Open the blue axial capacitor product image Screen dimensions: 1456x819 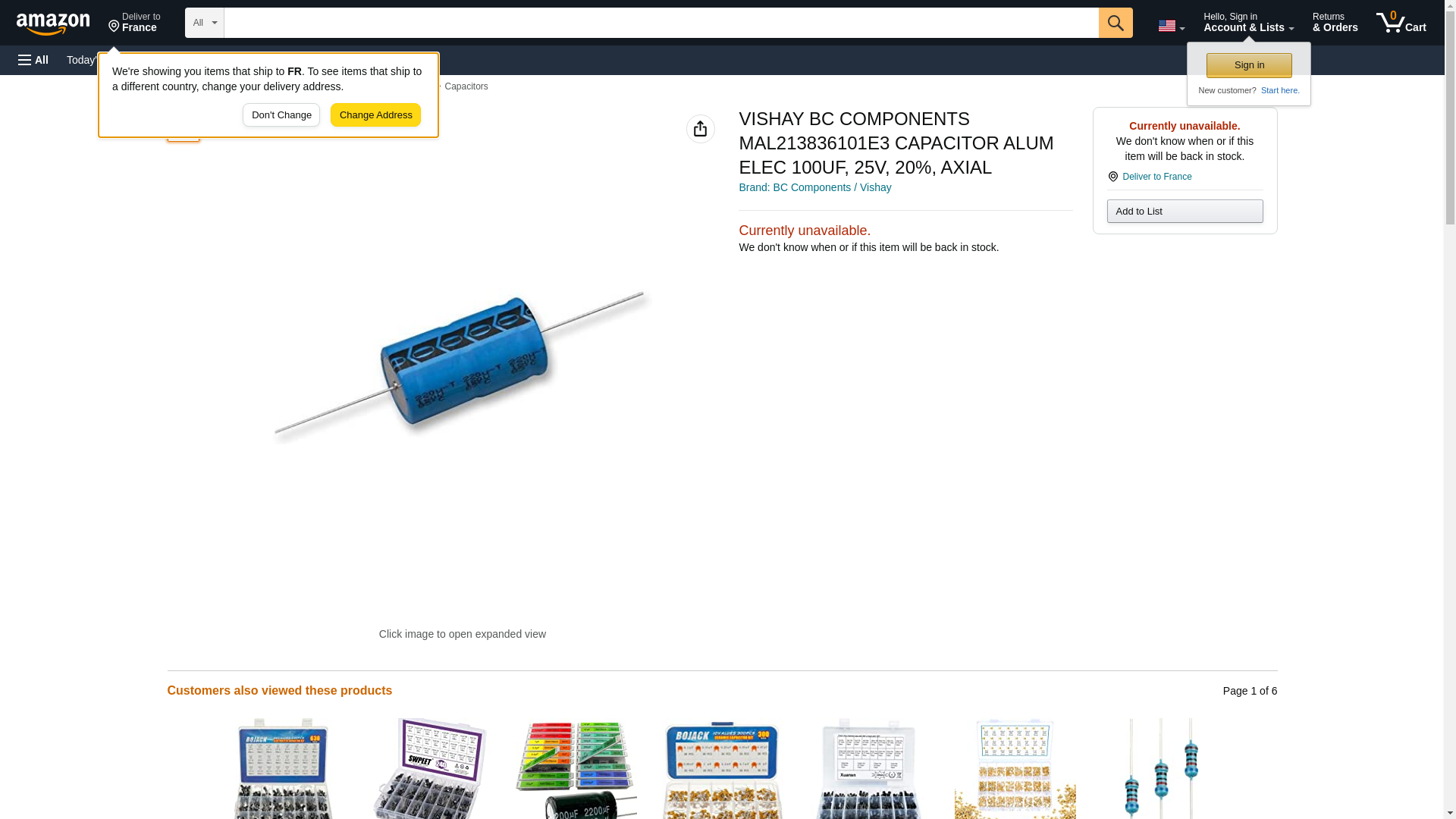point(462,364)
